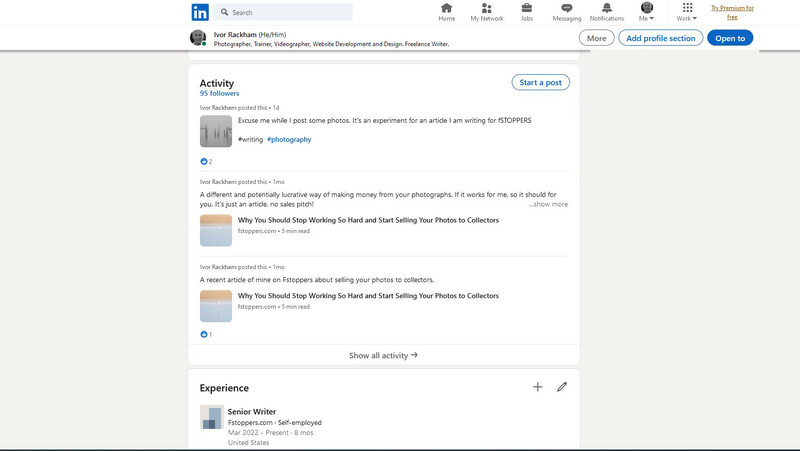Focus the Search field
Viewport: 800px width, 451px height.
click(x=283, y=12)
